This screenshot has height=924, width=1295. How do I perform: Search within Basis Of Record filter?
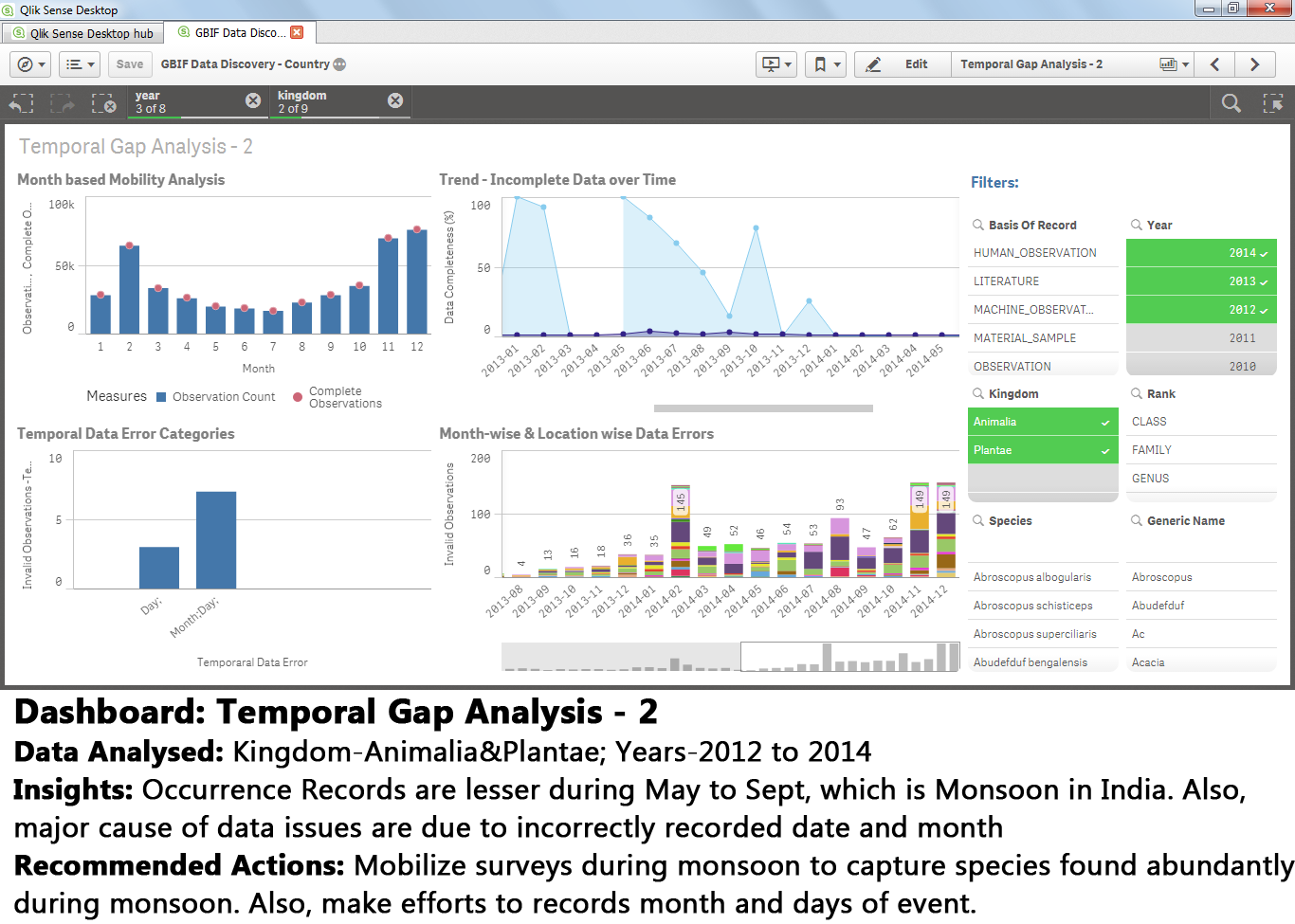978,225
